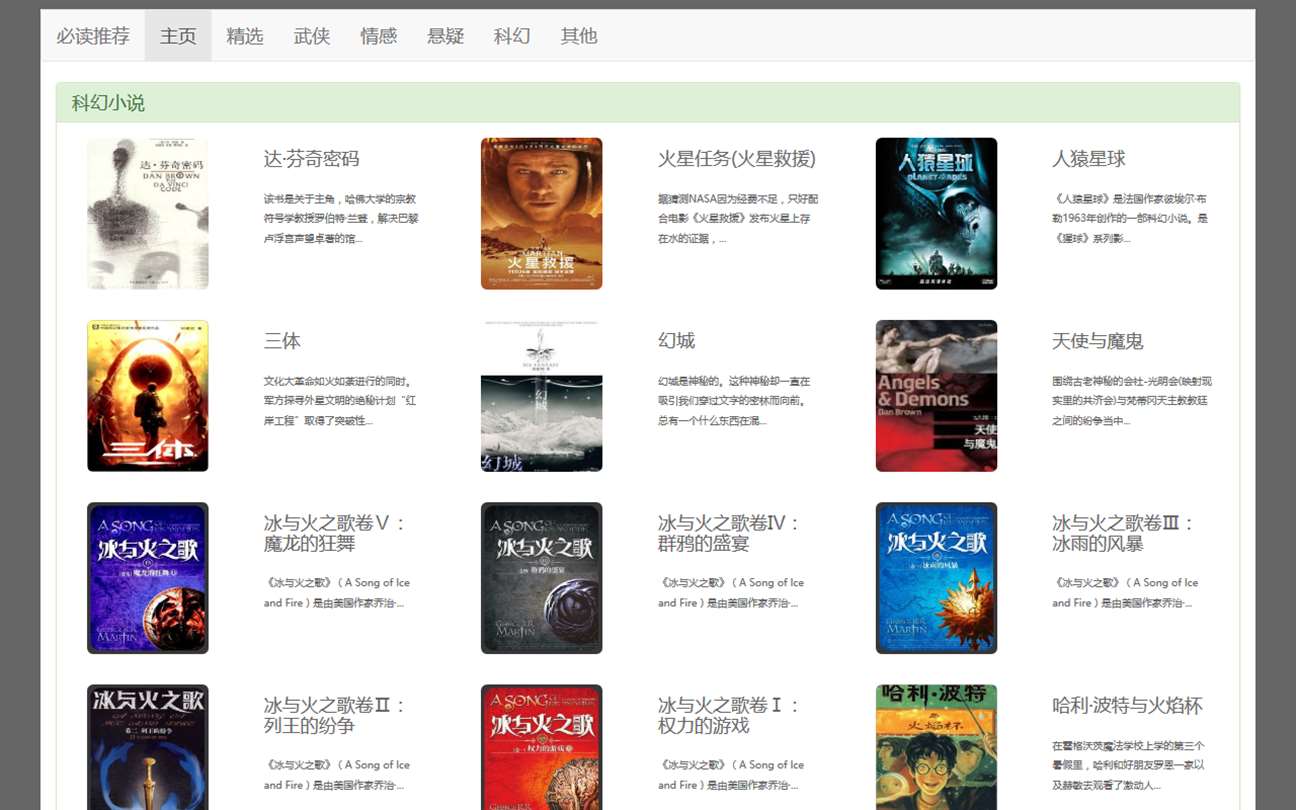The image size is (1296, 810).
Task: Open 冰与火之歌卷Ⅴ：魔龙的狂舞 title
Action: [x=336, y=533]
